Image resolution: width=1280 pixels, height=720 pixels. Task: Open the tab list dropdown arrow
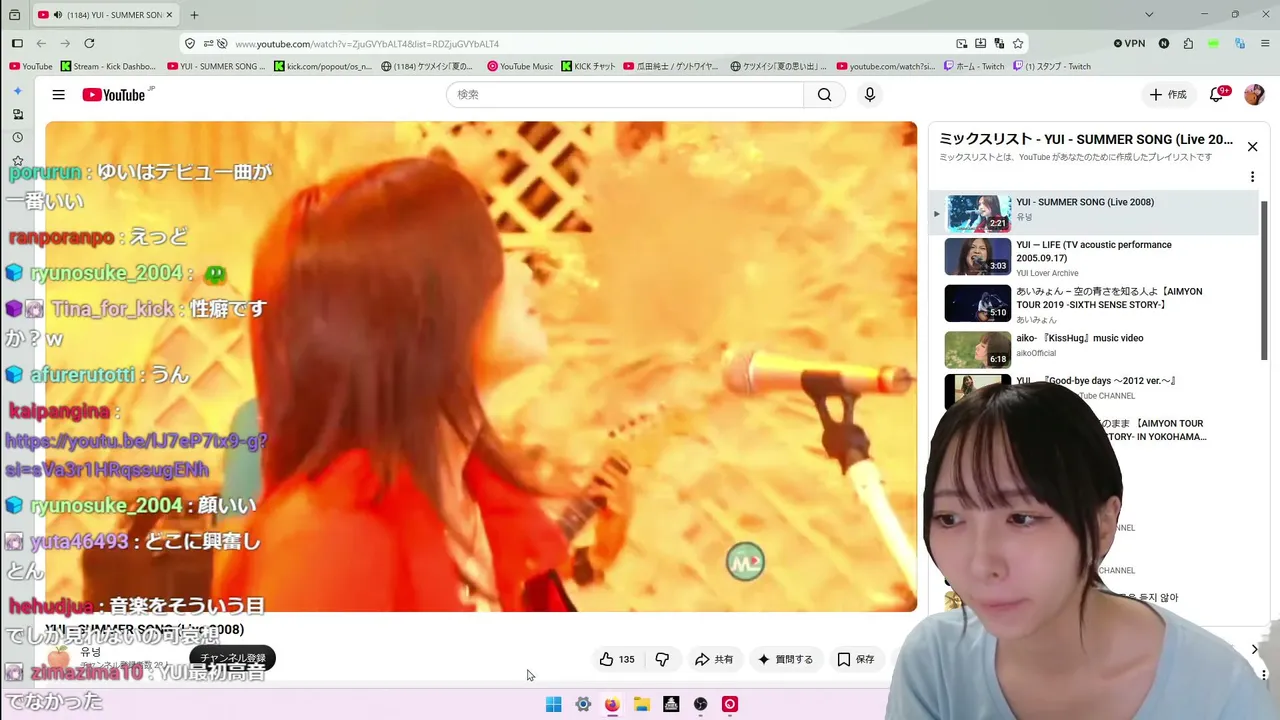[x=1149, y=15]
